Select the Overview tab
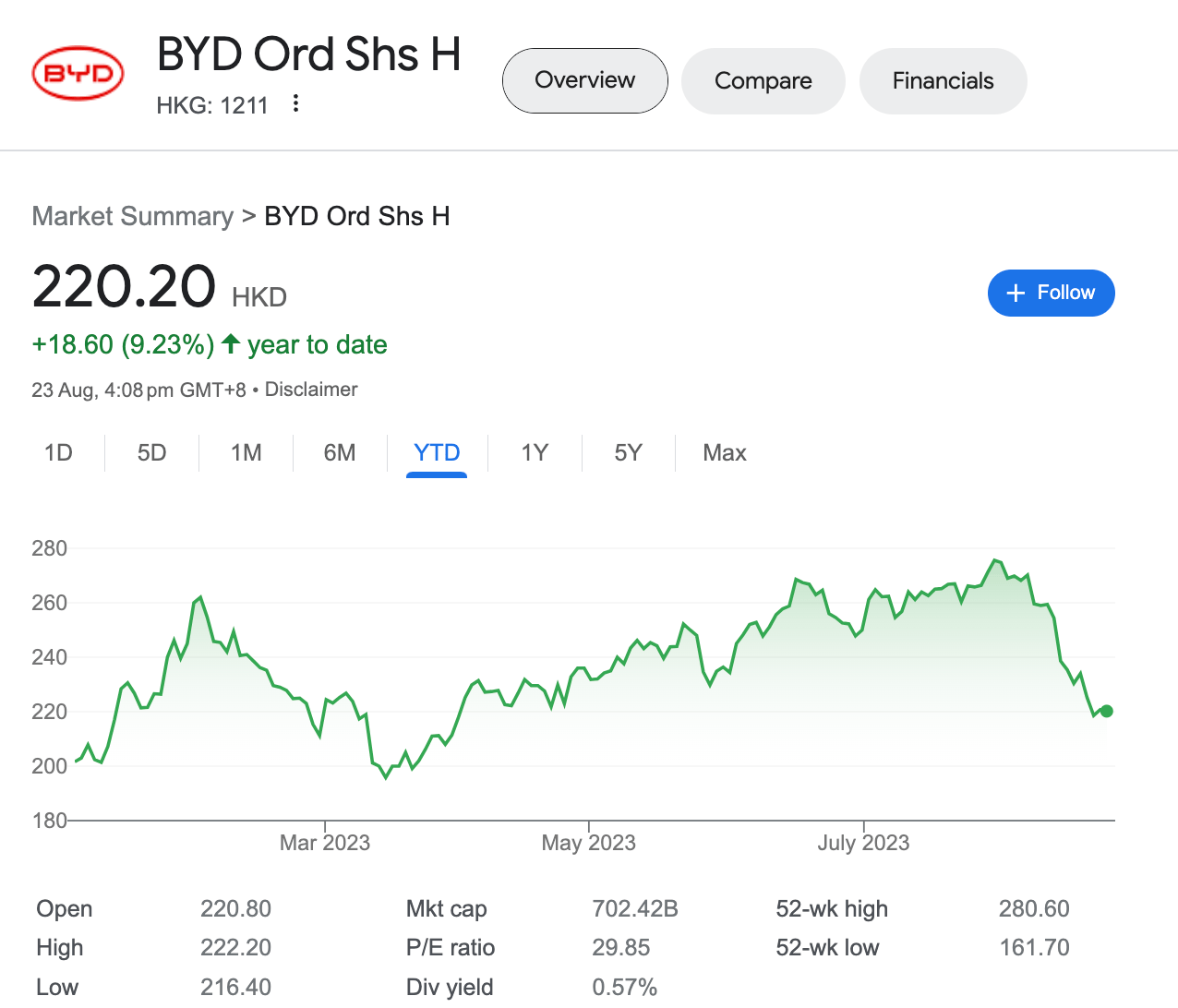The image size is (1178, 1008). (585, 80)
